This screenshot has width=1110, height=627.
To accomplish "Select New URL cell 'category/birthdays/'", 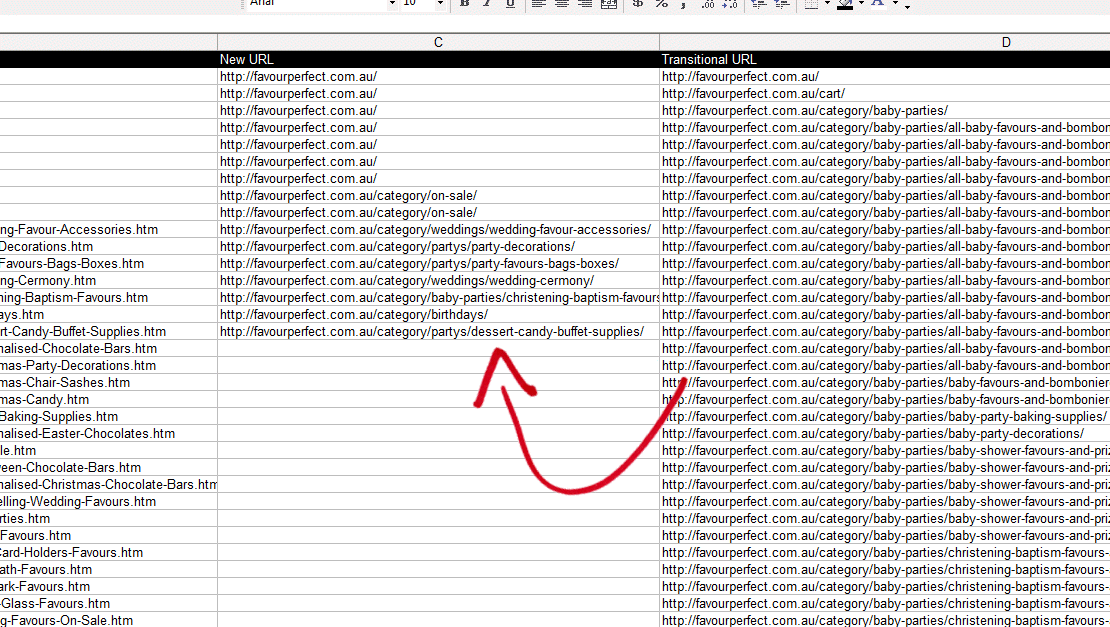I will [x=438, y=314].
